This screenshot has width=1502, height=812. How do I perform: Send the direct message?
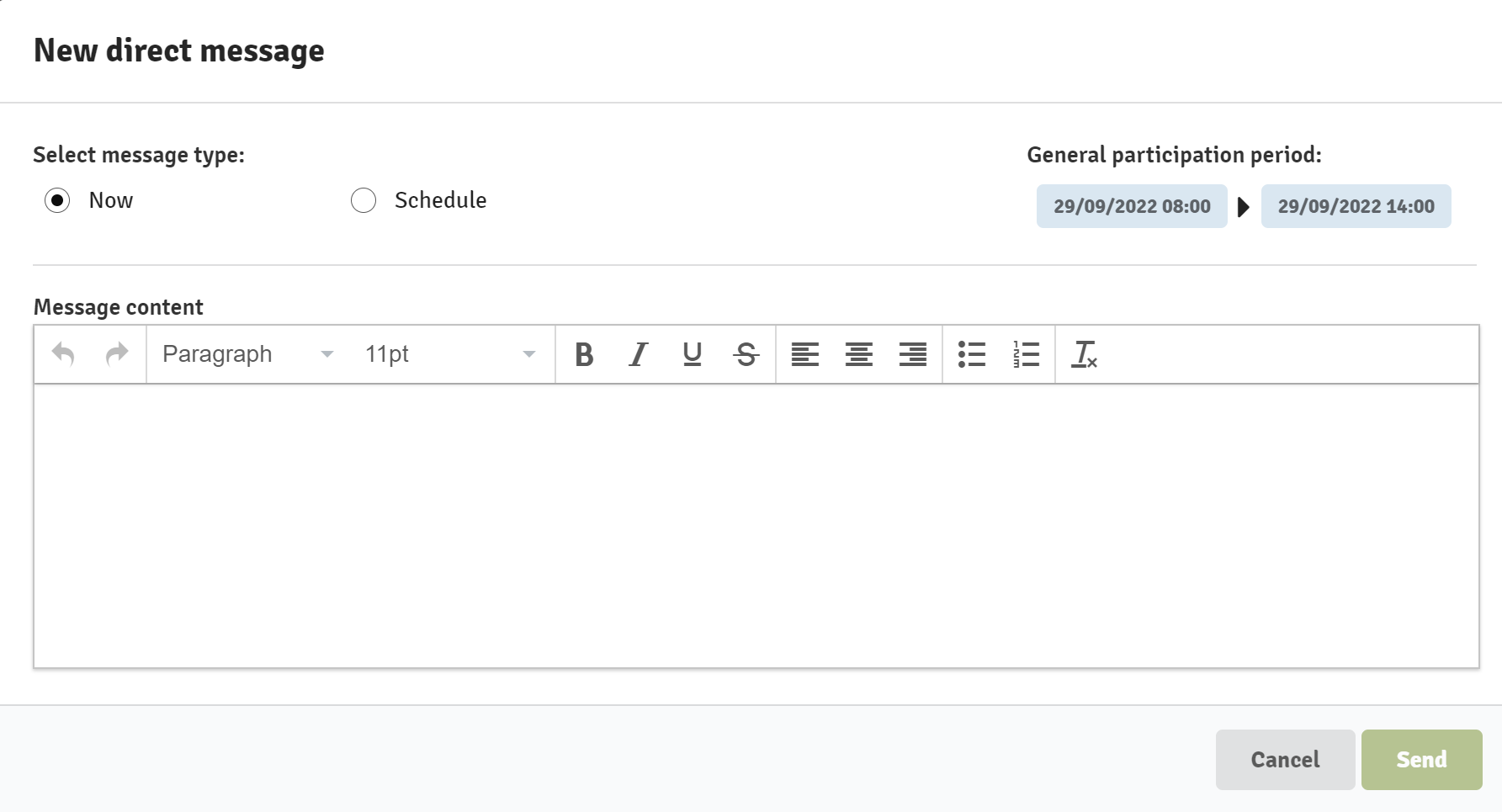1421,760
